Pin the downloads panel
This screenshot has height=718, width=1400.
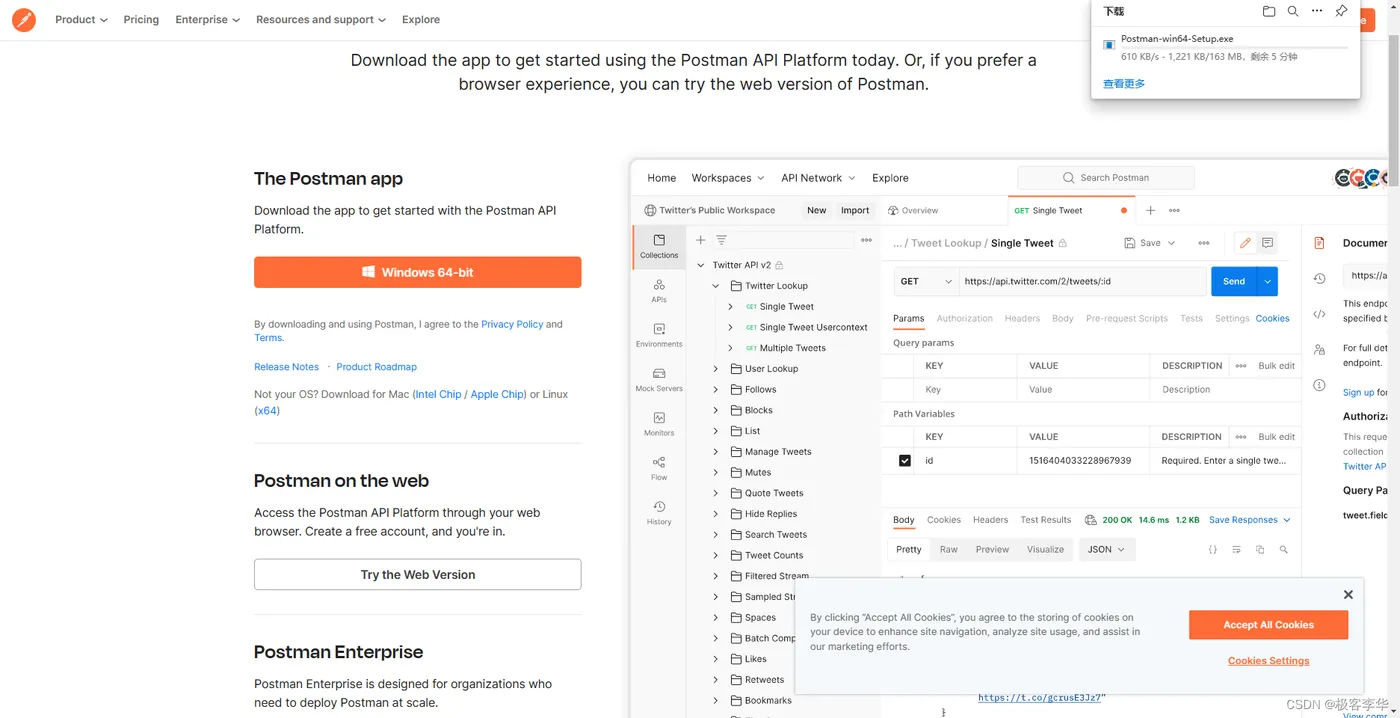(x=1342, y=12)
